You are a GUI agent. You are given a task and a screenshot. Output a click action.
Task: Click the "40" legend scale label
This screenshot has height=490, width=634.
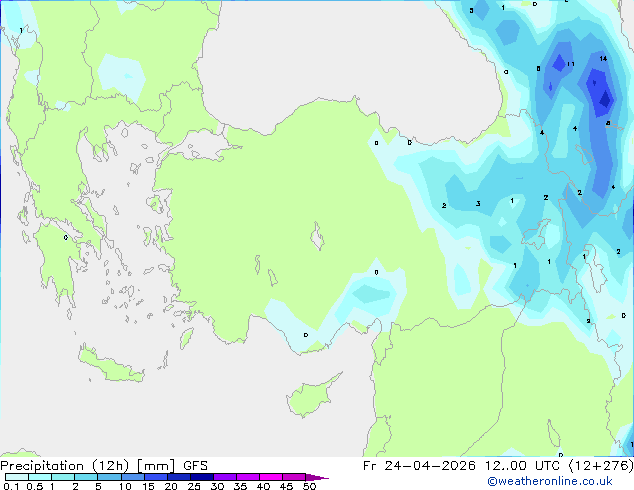click(263, 486)
